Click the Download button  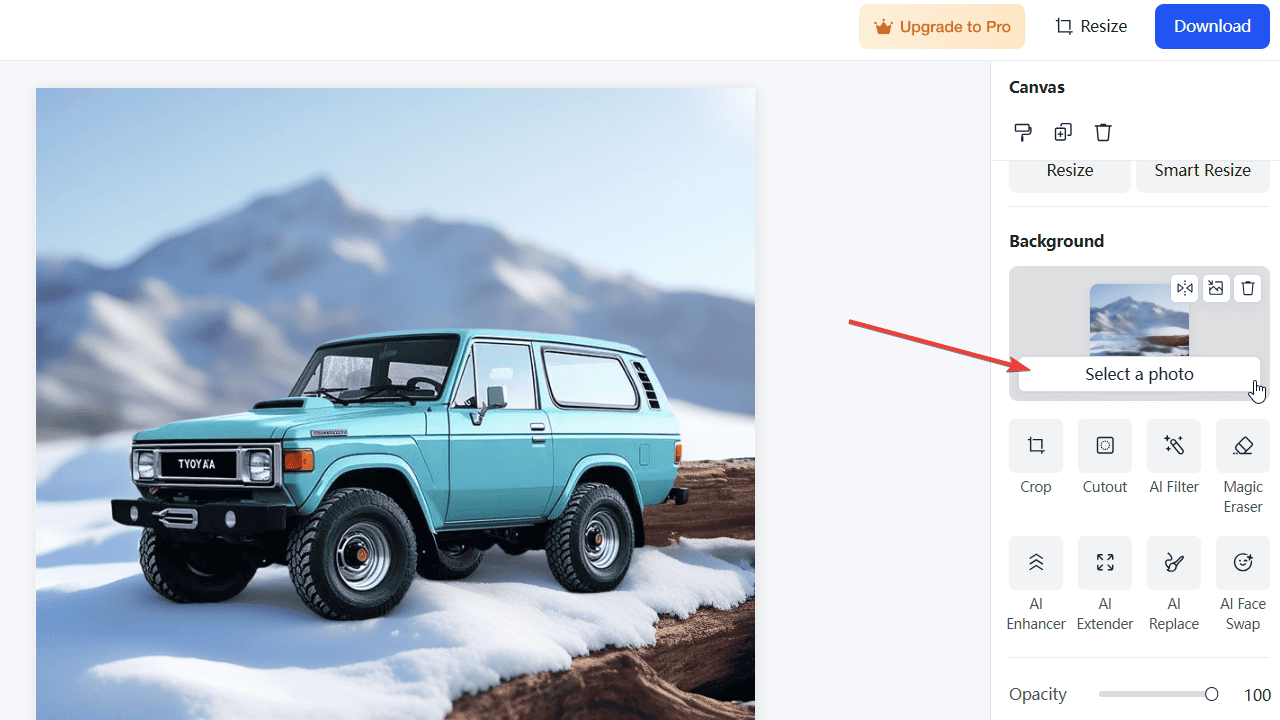(1212, 27)
